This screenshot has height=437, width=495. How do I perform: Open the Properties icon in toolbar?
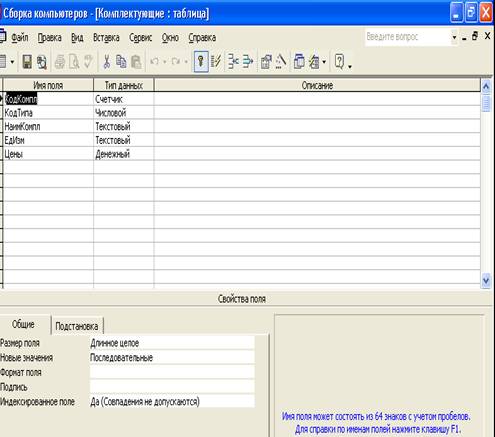click(266, 62)
